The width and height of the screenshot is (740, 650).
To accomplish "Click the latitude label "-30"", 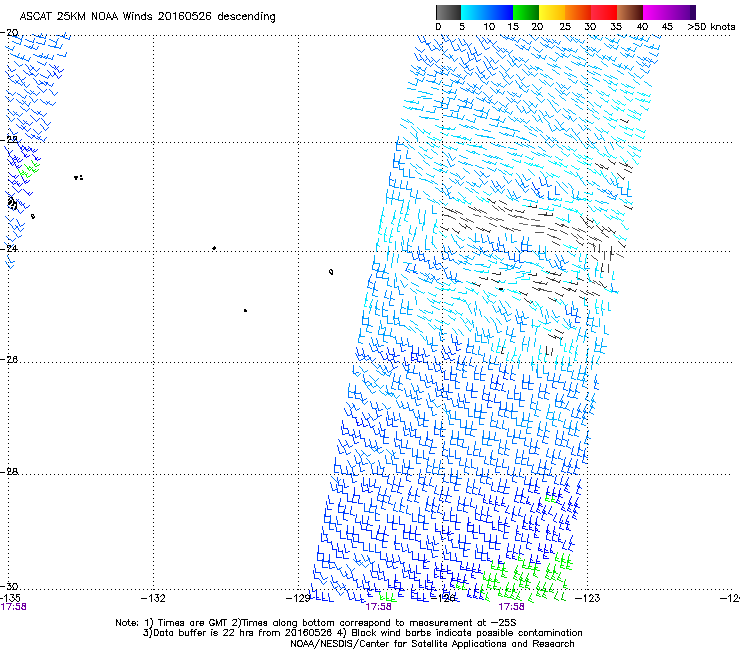I will (9, 586).
